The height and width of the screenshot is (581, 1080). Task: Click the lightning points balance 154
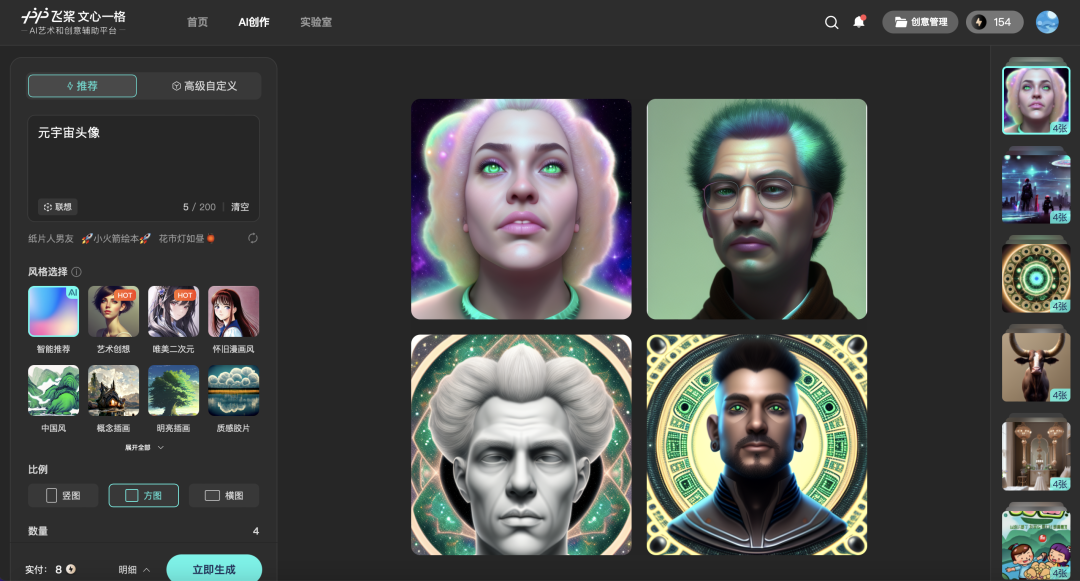[x=993, y=22]
